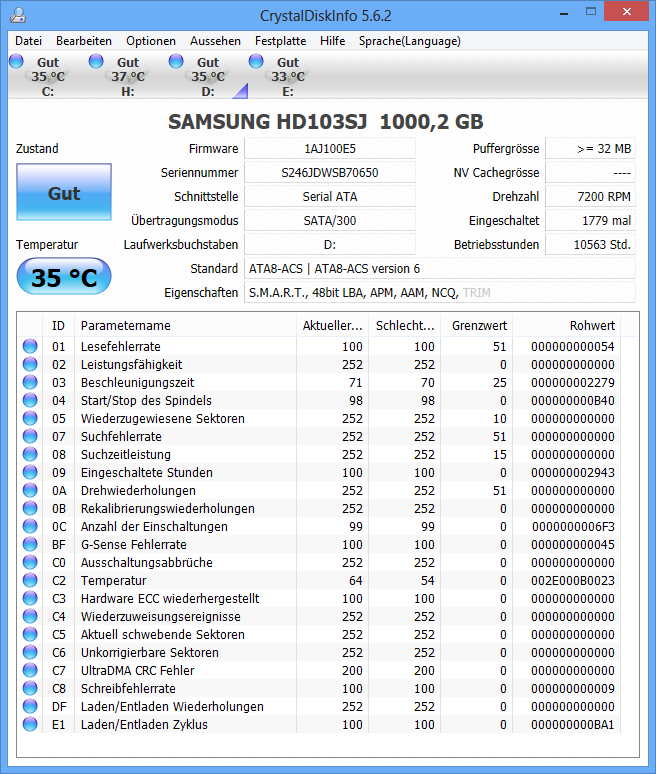
Task: Click status orb for UltraDMA CRC Fehler
Action: 30,670
